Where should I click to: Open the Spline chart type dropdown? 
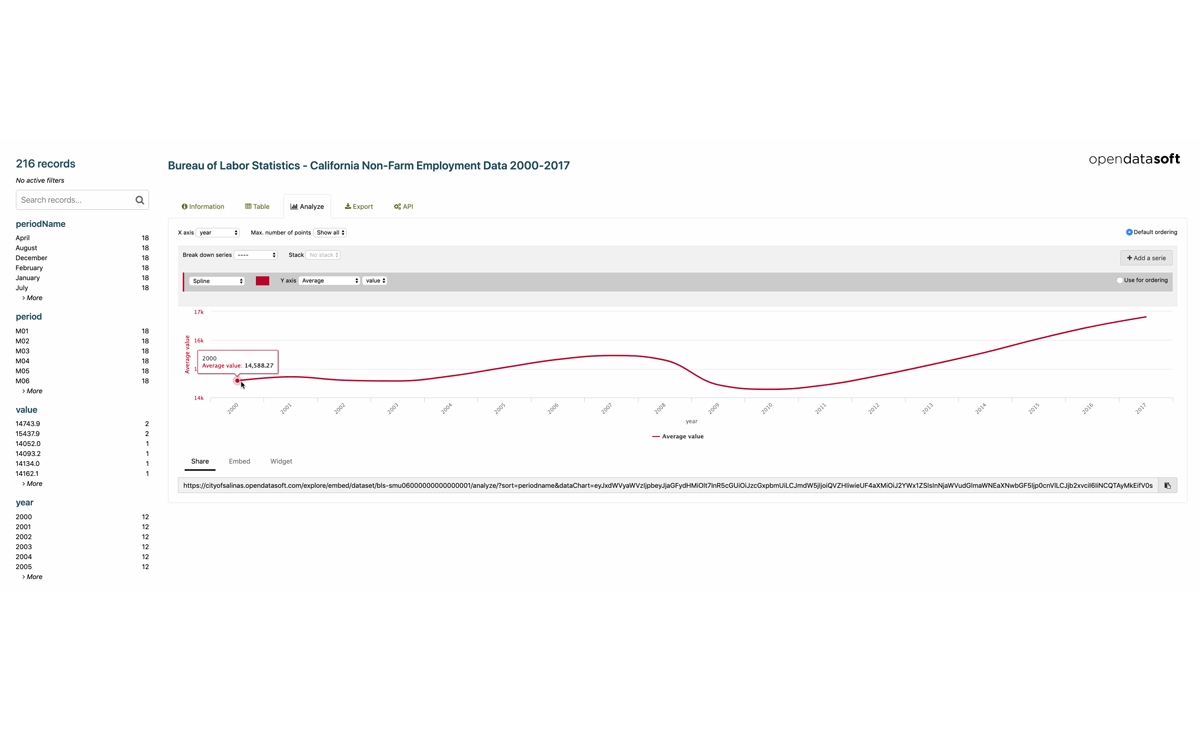[x=217, y=281]
